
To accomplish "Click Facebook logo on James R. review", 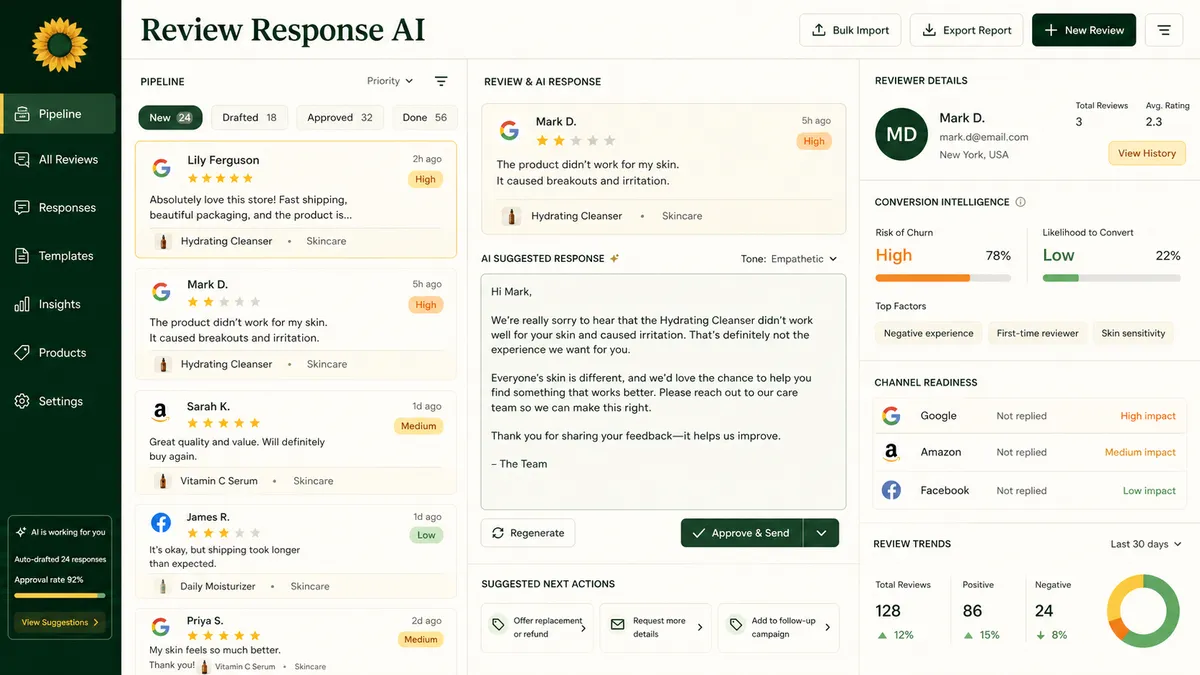I will click(x=160, y=523).
